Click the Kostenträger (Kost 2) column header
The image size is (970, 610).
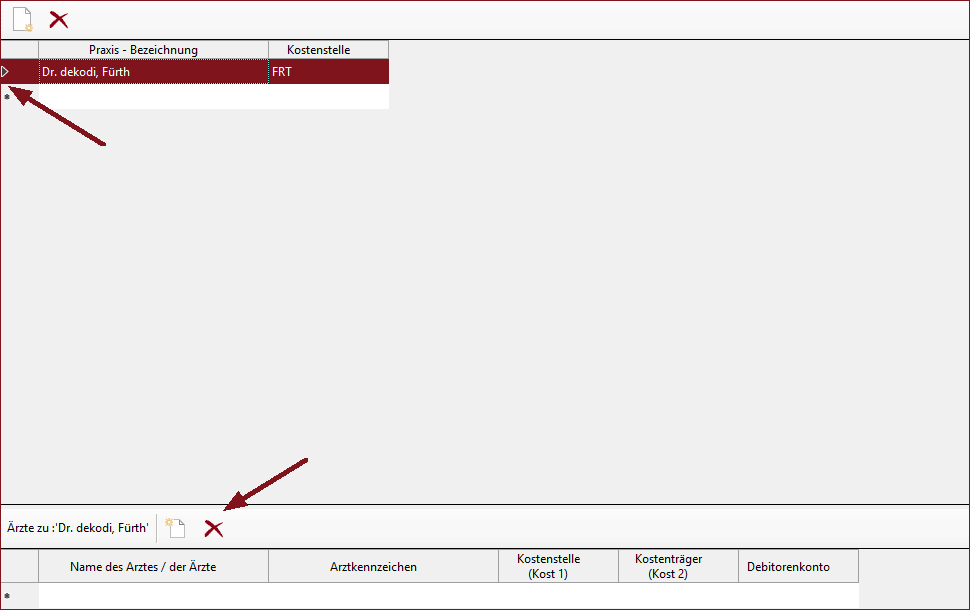tap(679, 566)
